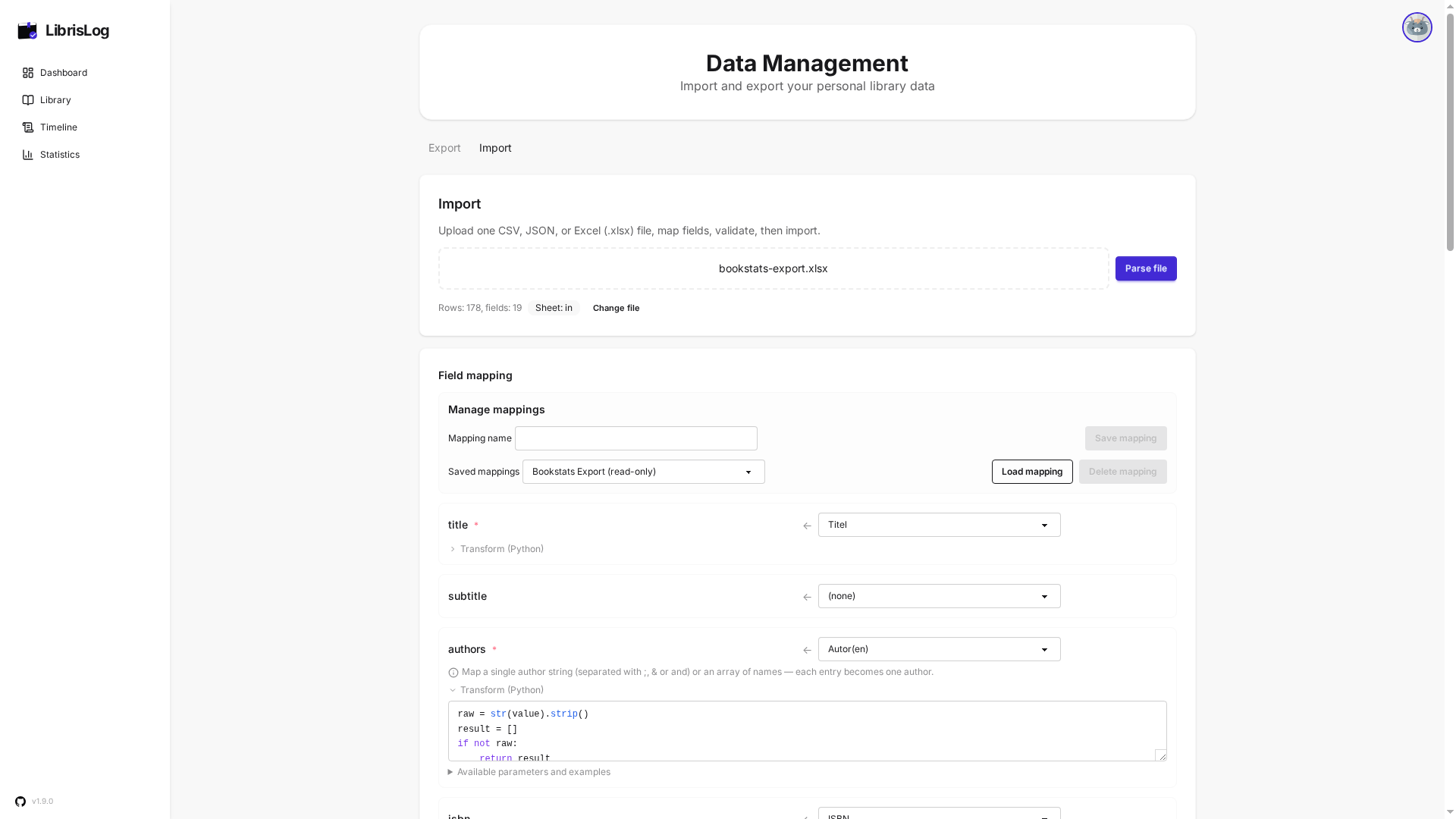Click the info icon under authors
Screen dimensions: 1456x819
point(453,673)
